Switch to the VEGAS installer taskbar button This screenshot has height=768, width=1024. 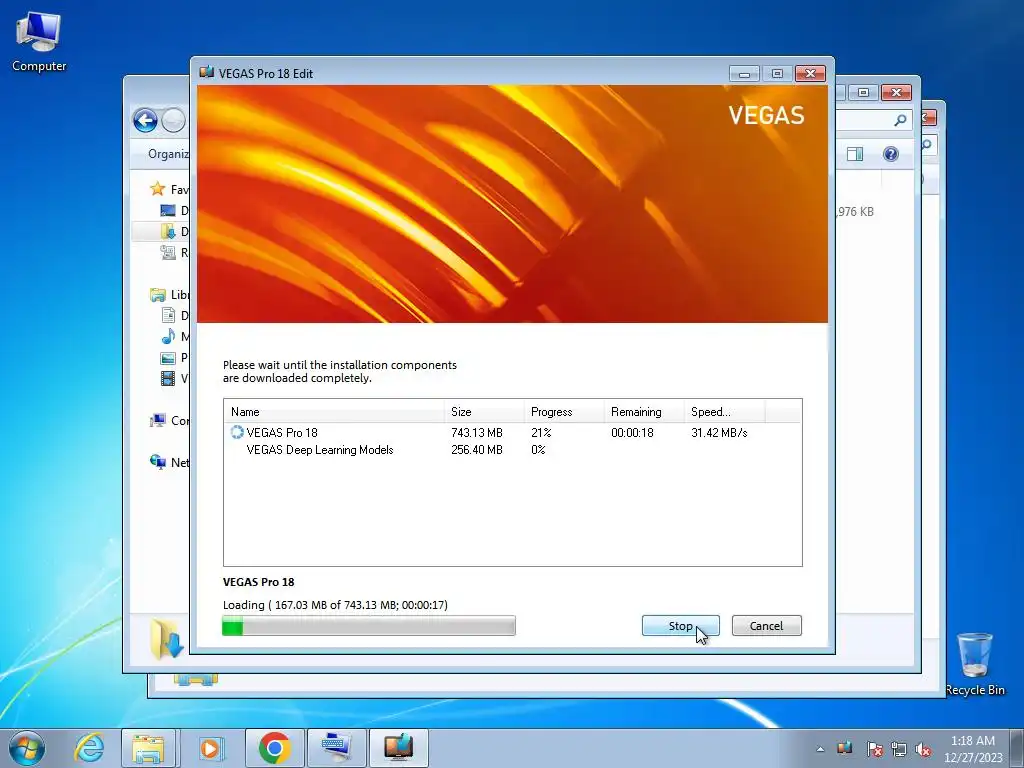click(x=398, y=748)
